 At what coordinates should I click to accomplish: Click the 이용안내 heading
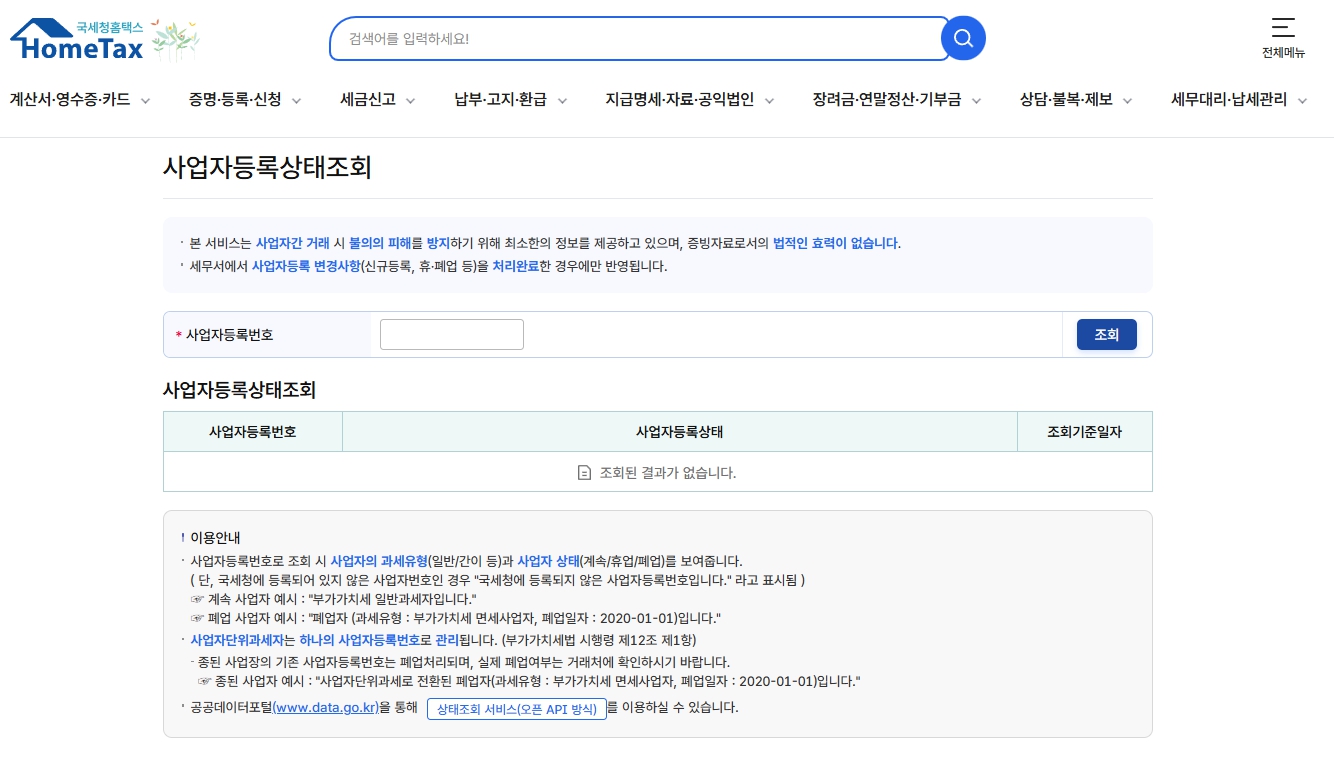216,538
